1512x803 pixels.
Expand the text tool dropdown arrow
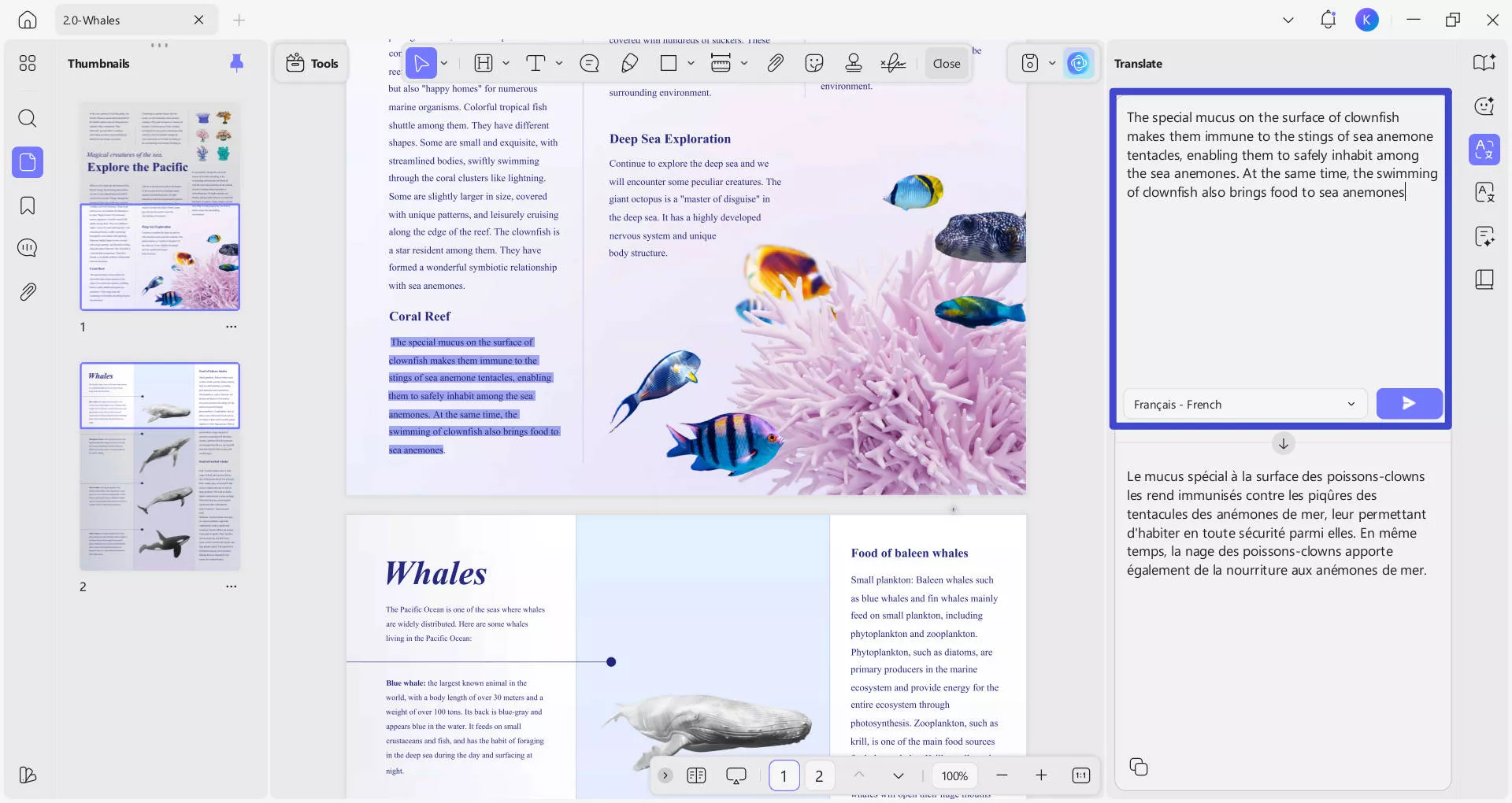559,63
